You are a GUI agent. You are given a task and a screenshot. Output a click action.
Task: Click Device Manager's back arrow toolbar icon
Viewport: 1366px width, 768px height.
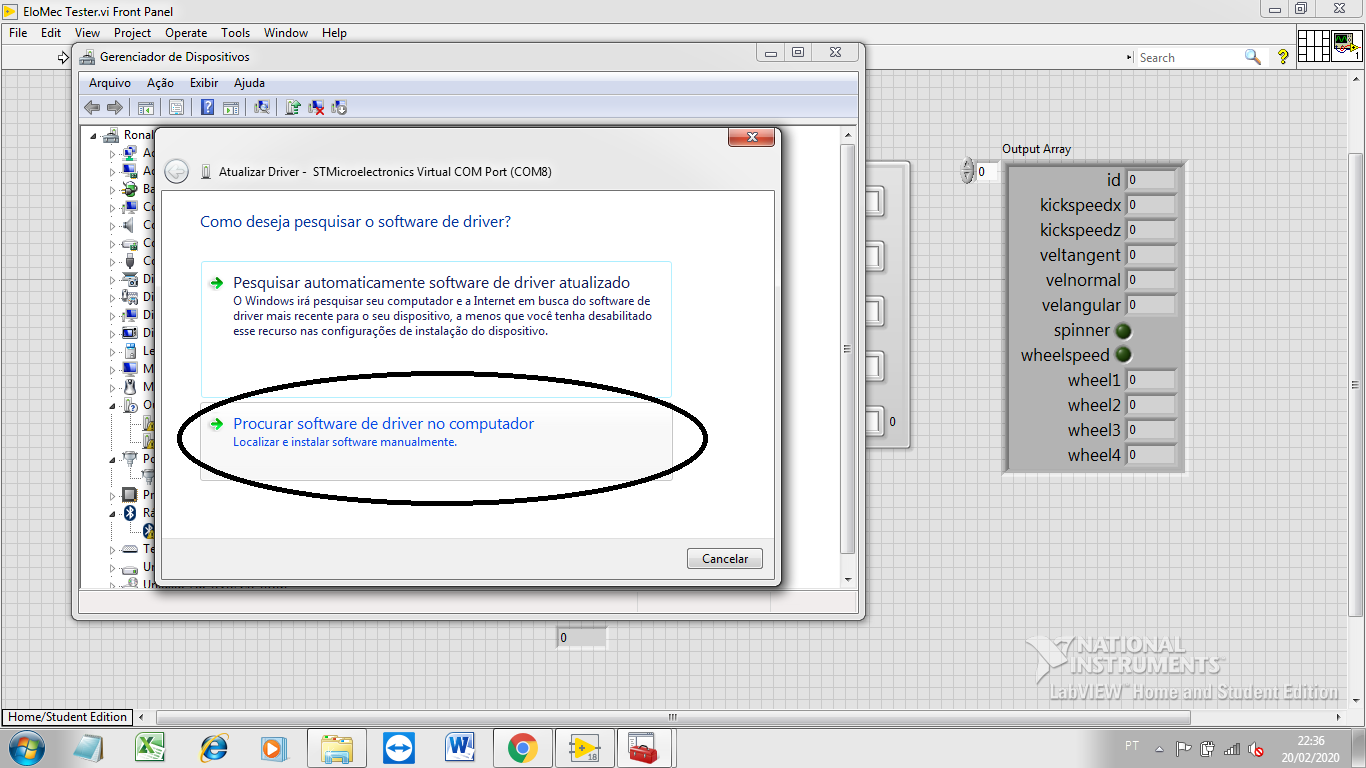pos(92,107)
